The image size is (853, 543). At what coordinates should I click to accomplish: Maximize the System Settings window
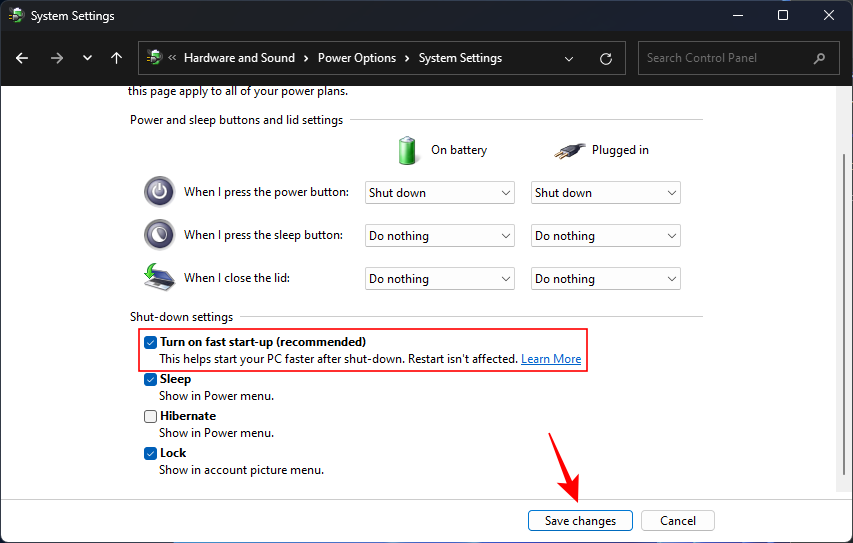783,15
